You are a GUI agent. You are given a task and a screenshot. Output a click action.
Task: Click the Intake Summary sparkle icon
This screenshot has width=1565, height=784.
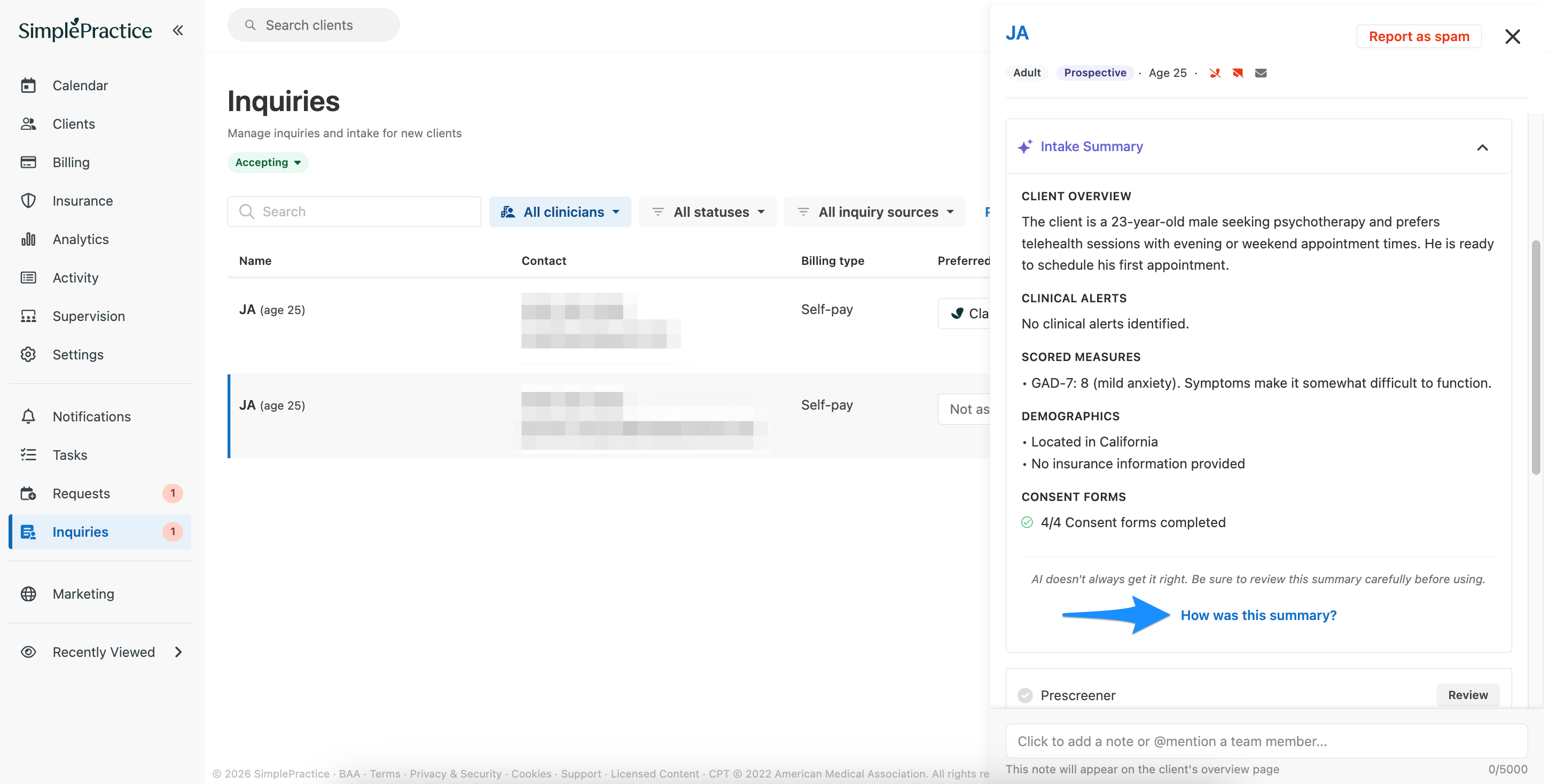pyautogui.click(x=1025, y=146)
